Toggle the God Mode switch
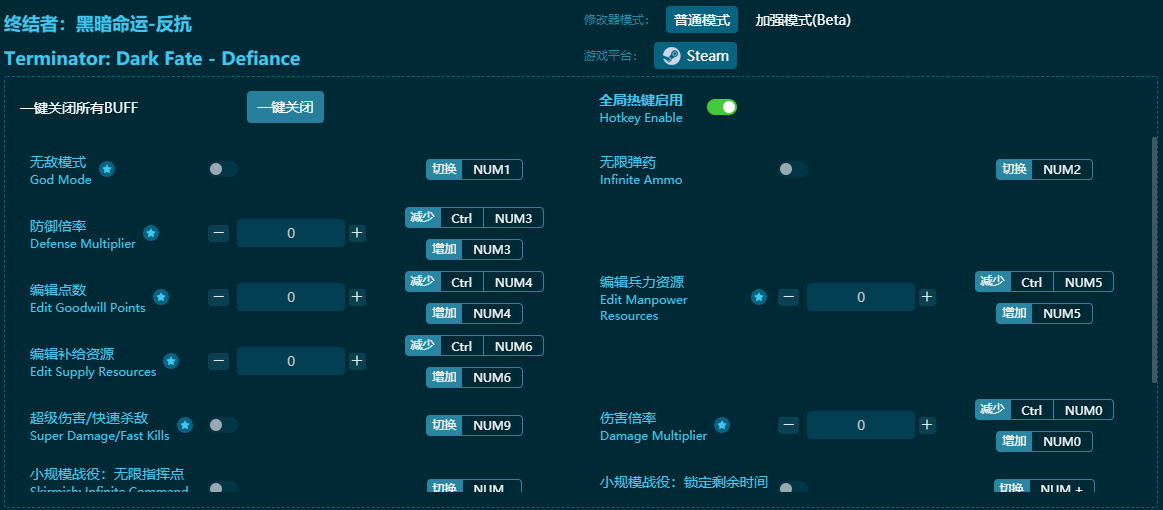1163x510 pixels. (223, 169)
